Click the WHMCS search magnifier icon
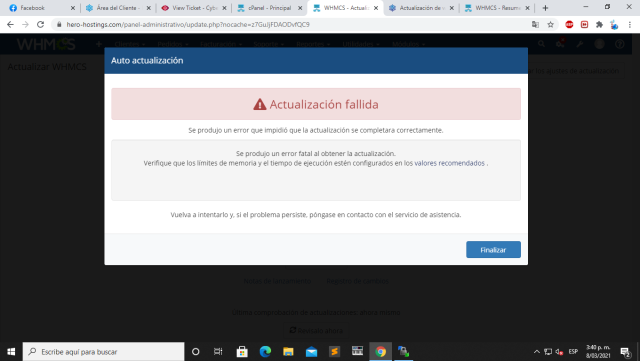Screen dimensions: 640x361 (x=541, y=44)
